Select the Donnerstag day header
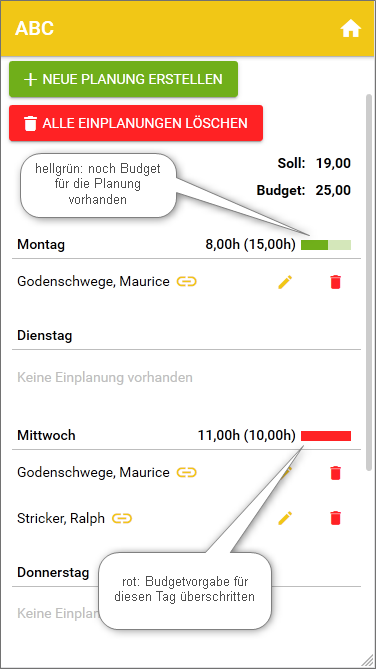 [53, 572]
